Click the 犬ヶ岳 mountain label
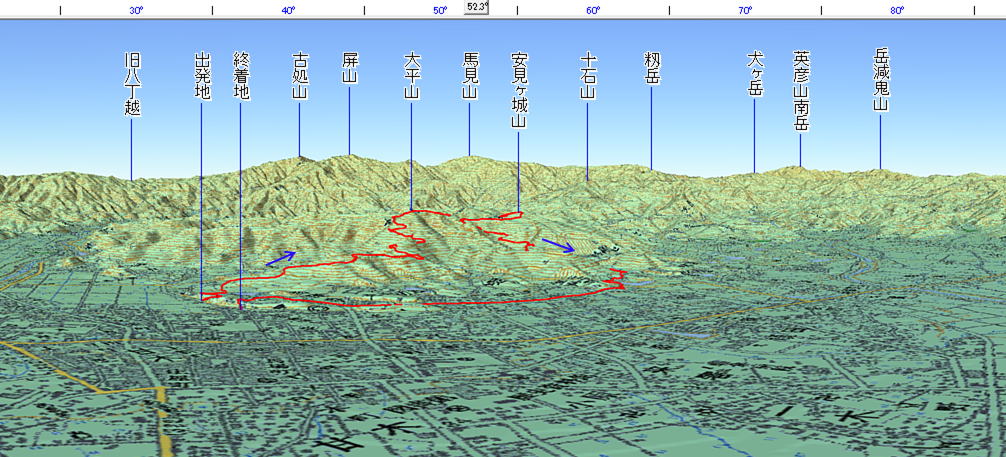This screenshot has height=457, width=1006. point(755,77)
